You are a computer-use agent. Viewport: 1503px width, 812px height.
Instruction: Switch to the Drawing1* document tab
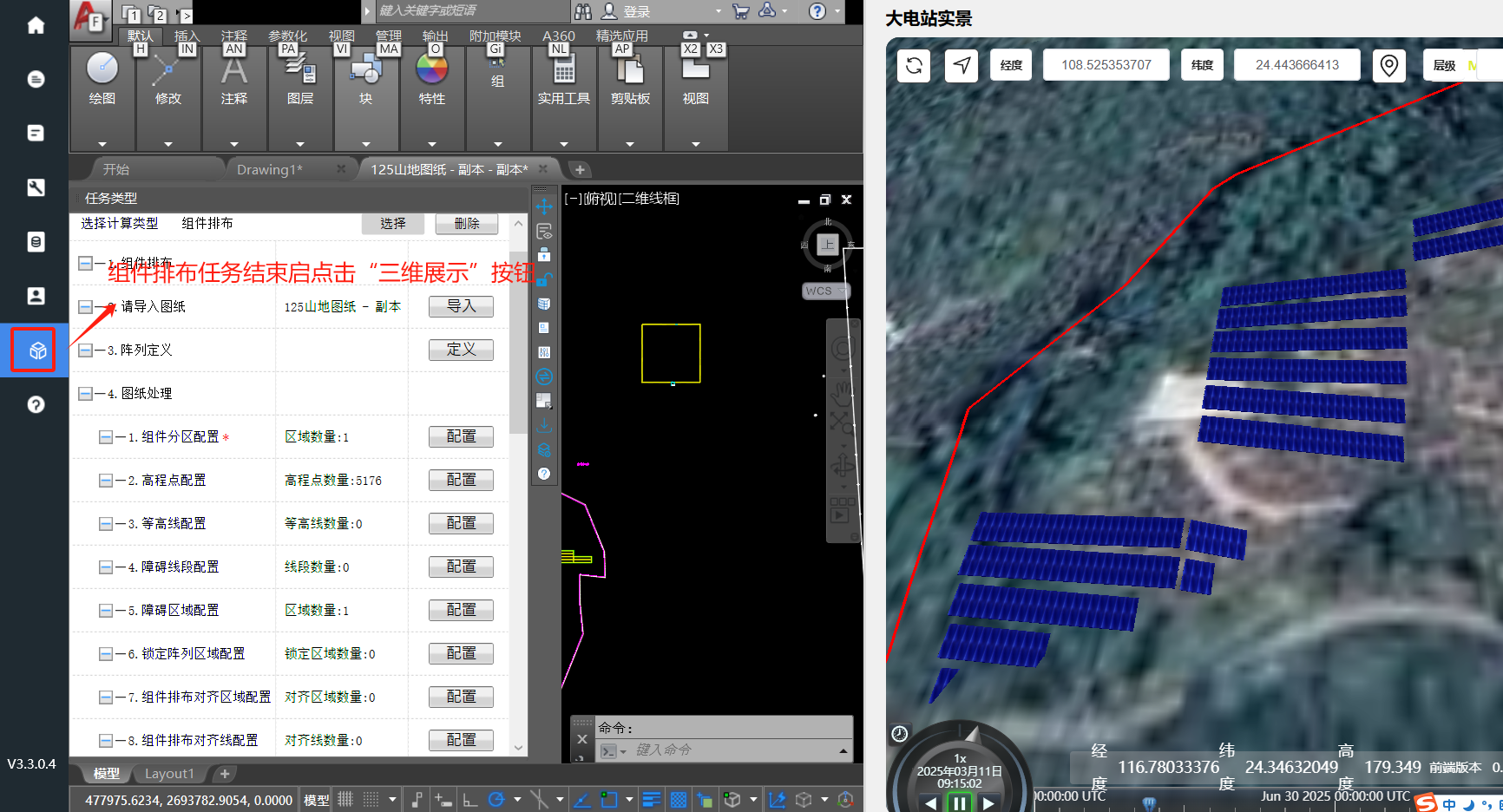270,169
